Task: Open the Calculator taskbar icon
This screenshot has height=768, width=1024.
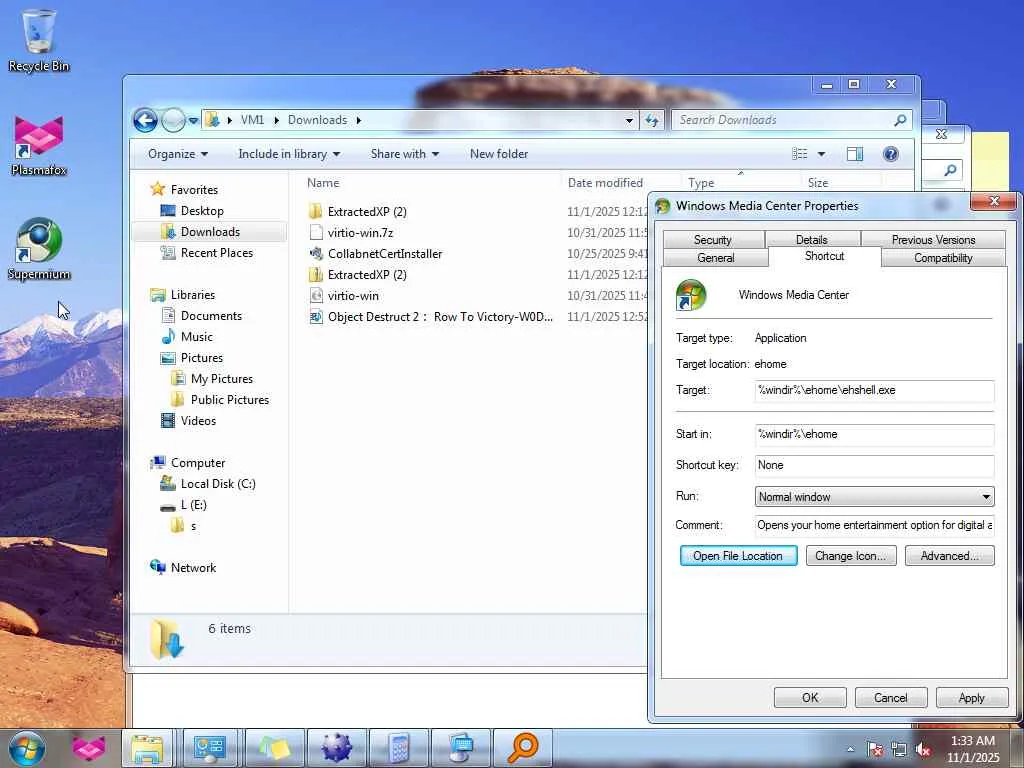Action: point(398,748)
